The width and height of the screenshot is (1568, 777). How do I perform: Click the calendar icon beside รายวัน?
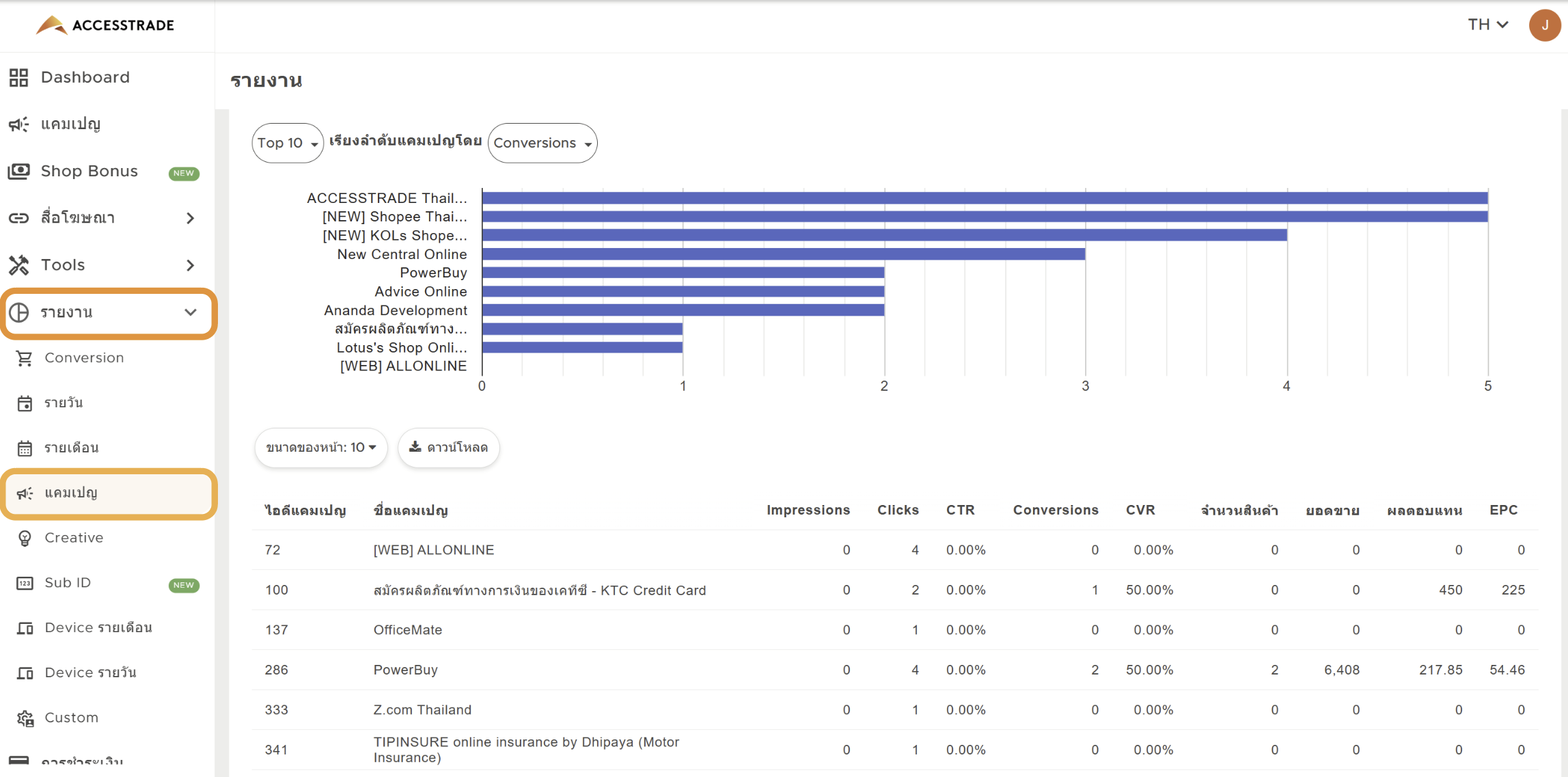tap(25, 403)
